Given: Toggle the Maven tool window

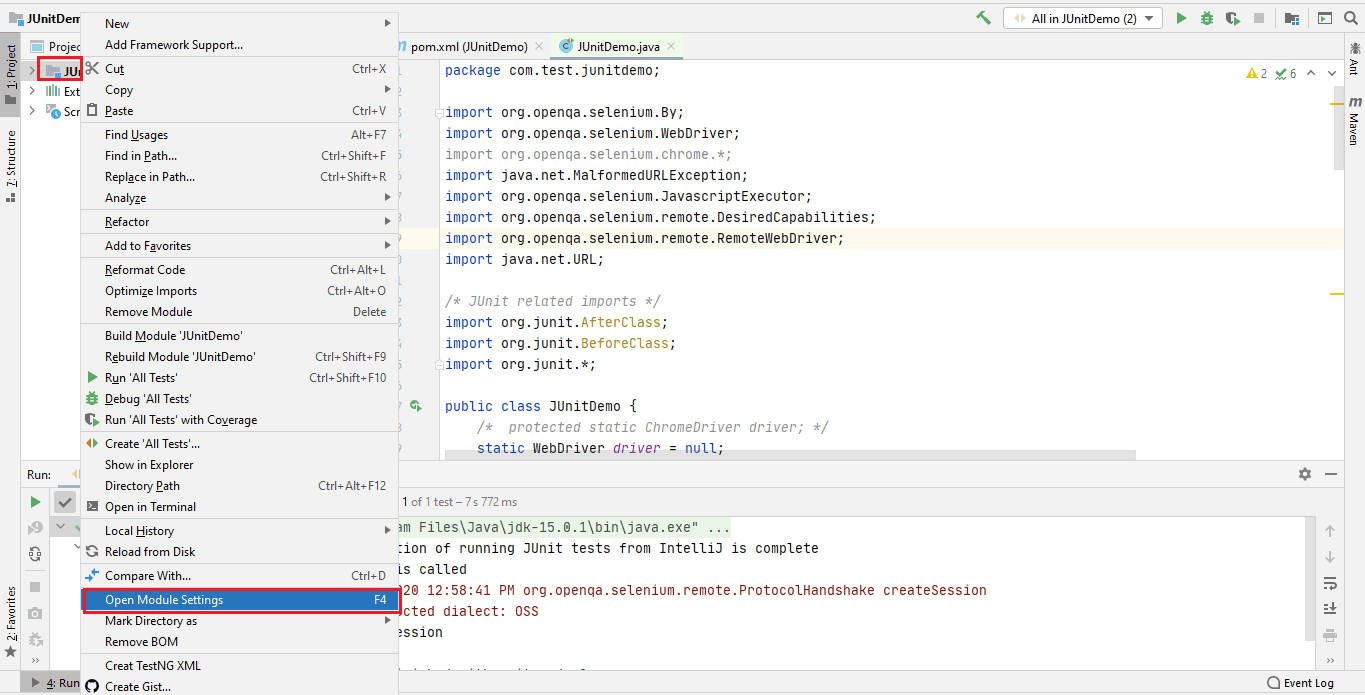Looking at the screenshot, I should pyautogui.click(x=1354, y=120).
